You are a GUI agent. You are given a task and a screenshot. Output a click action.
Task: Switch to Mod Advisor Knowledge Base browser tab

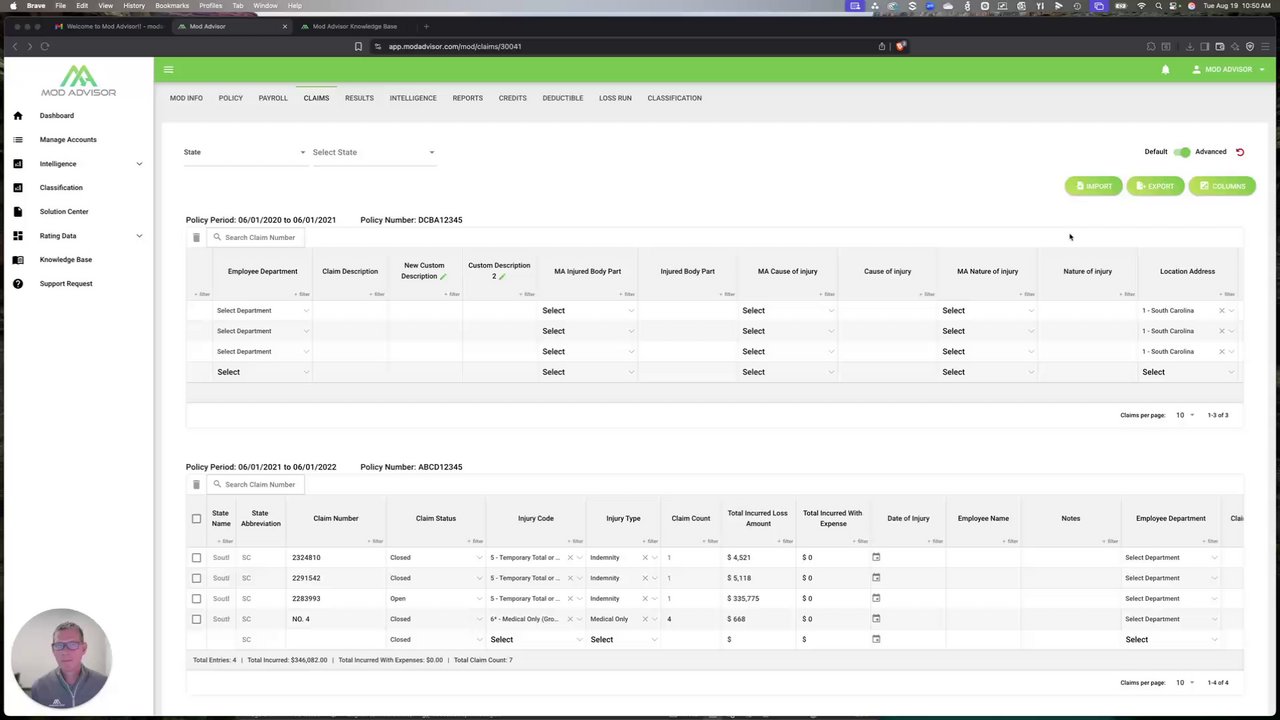click(355, 26)
